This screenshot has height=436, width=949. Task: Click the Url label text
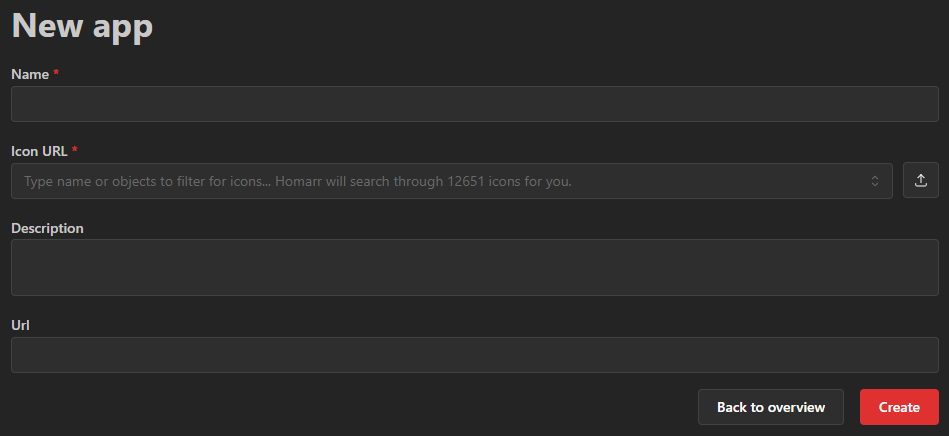pos(21,325)
